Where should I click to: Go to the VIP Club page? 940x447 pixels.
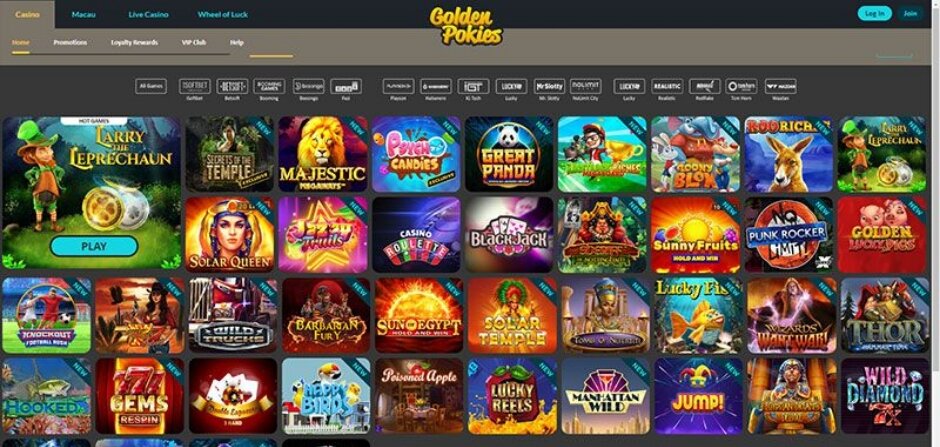194,43
